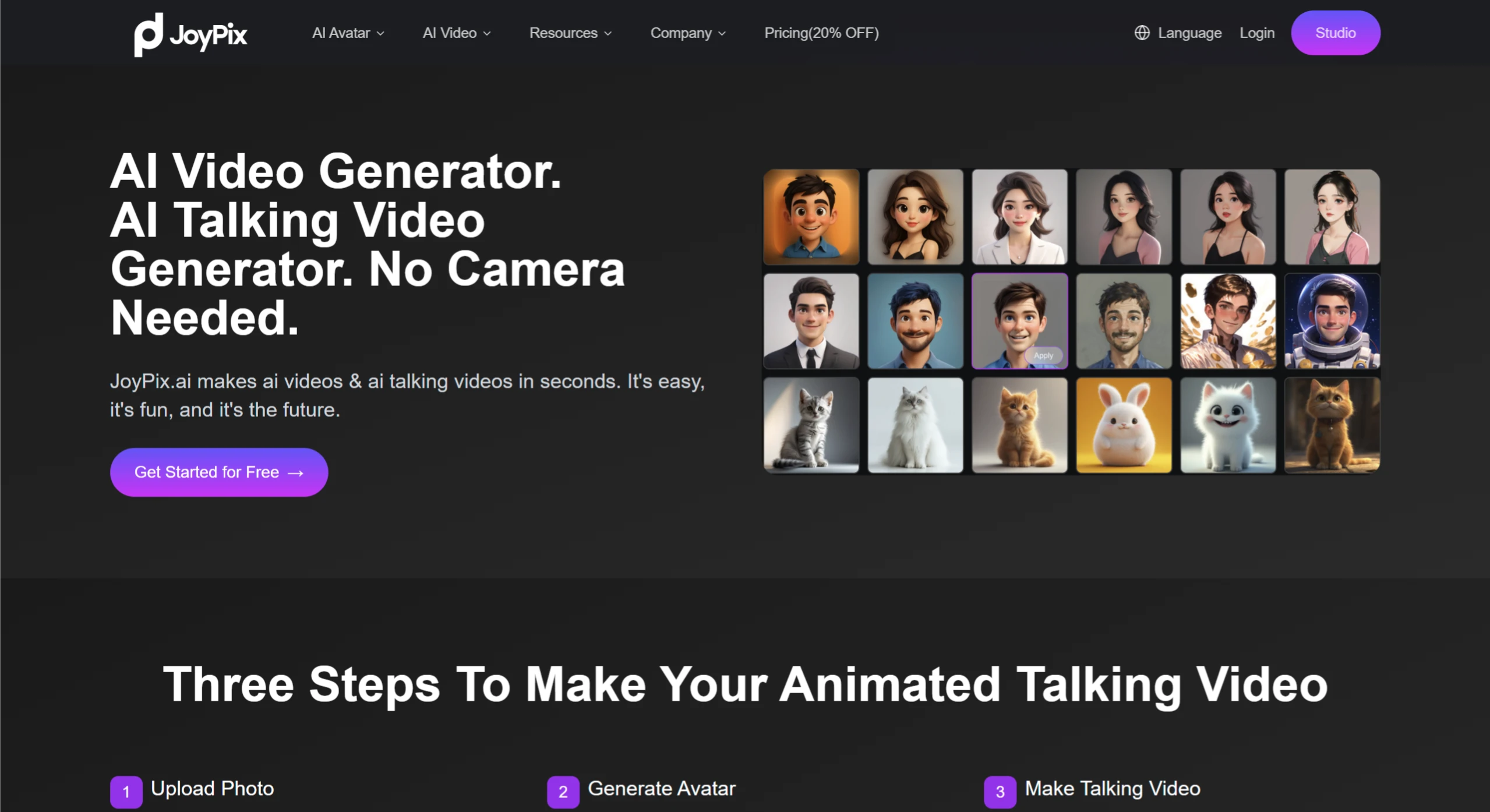Open the Studio button

1335,33
